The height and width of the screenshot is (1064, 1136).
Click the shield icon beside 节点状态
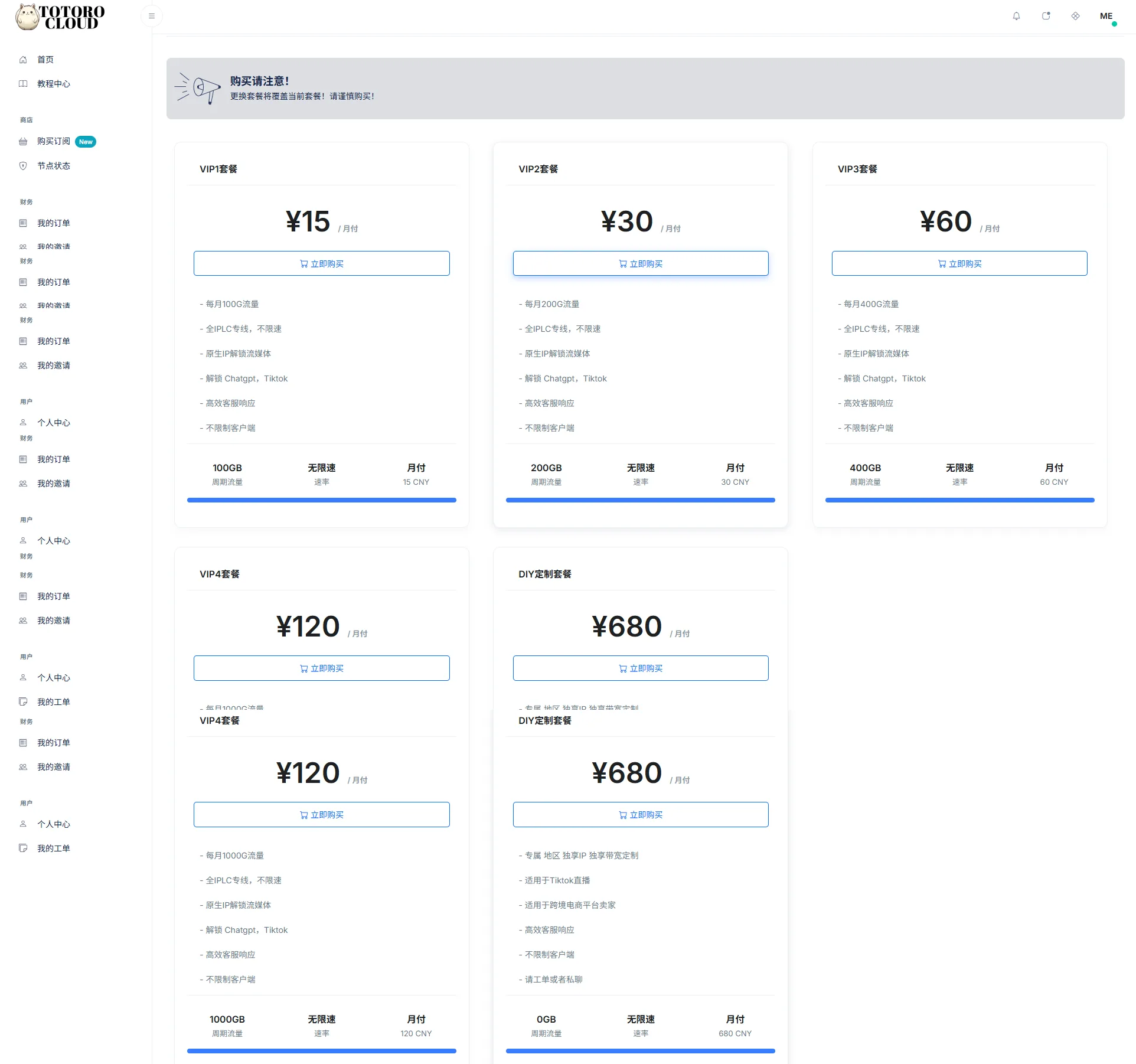23,166
